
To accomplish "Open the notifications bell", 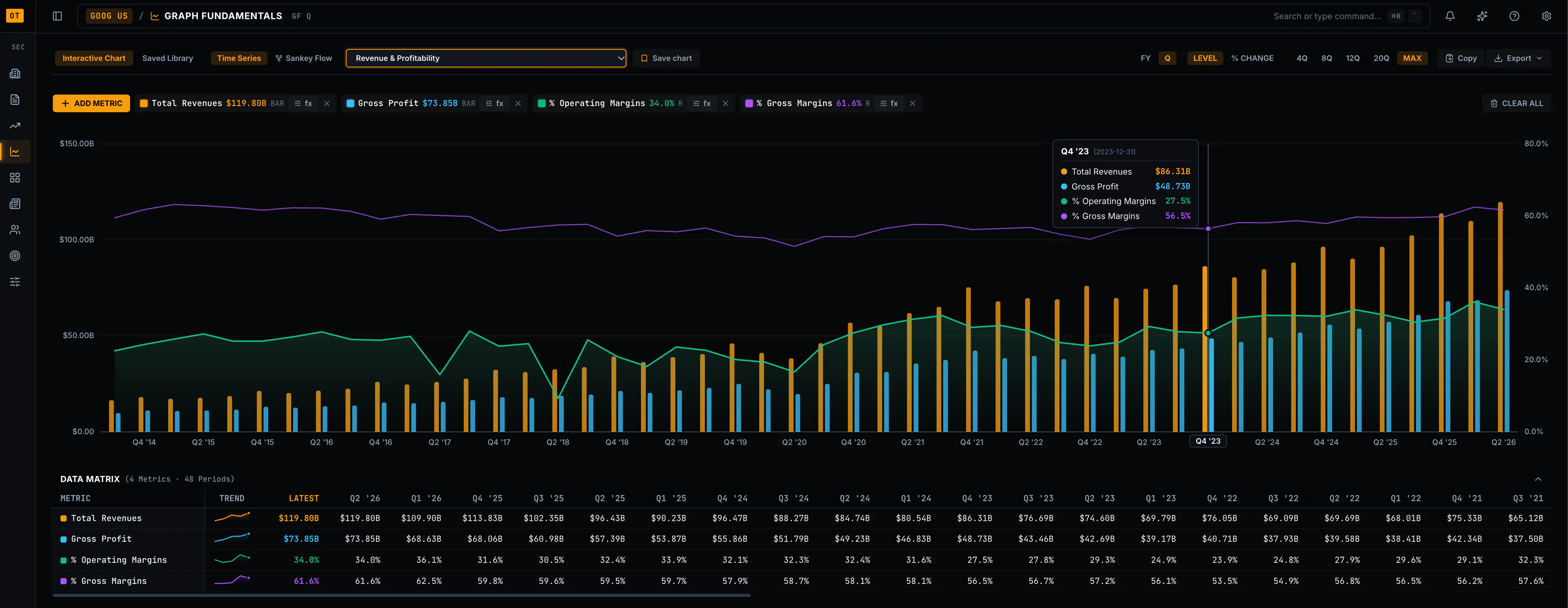I will (1450, 16).
